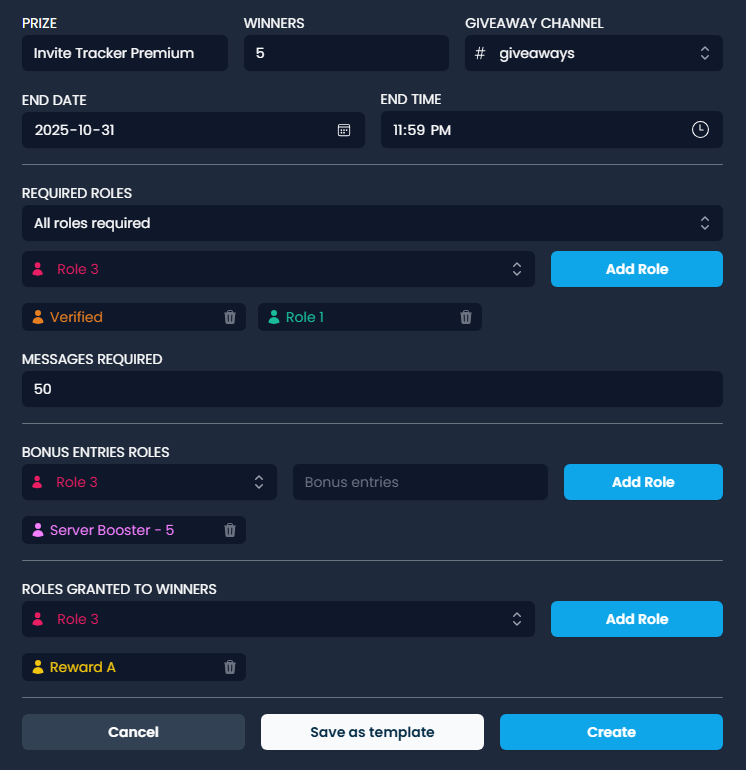Image resolution: width=746 pixels, height=770 pixels.
Task: Click Save as template
Action: [372, 732]
